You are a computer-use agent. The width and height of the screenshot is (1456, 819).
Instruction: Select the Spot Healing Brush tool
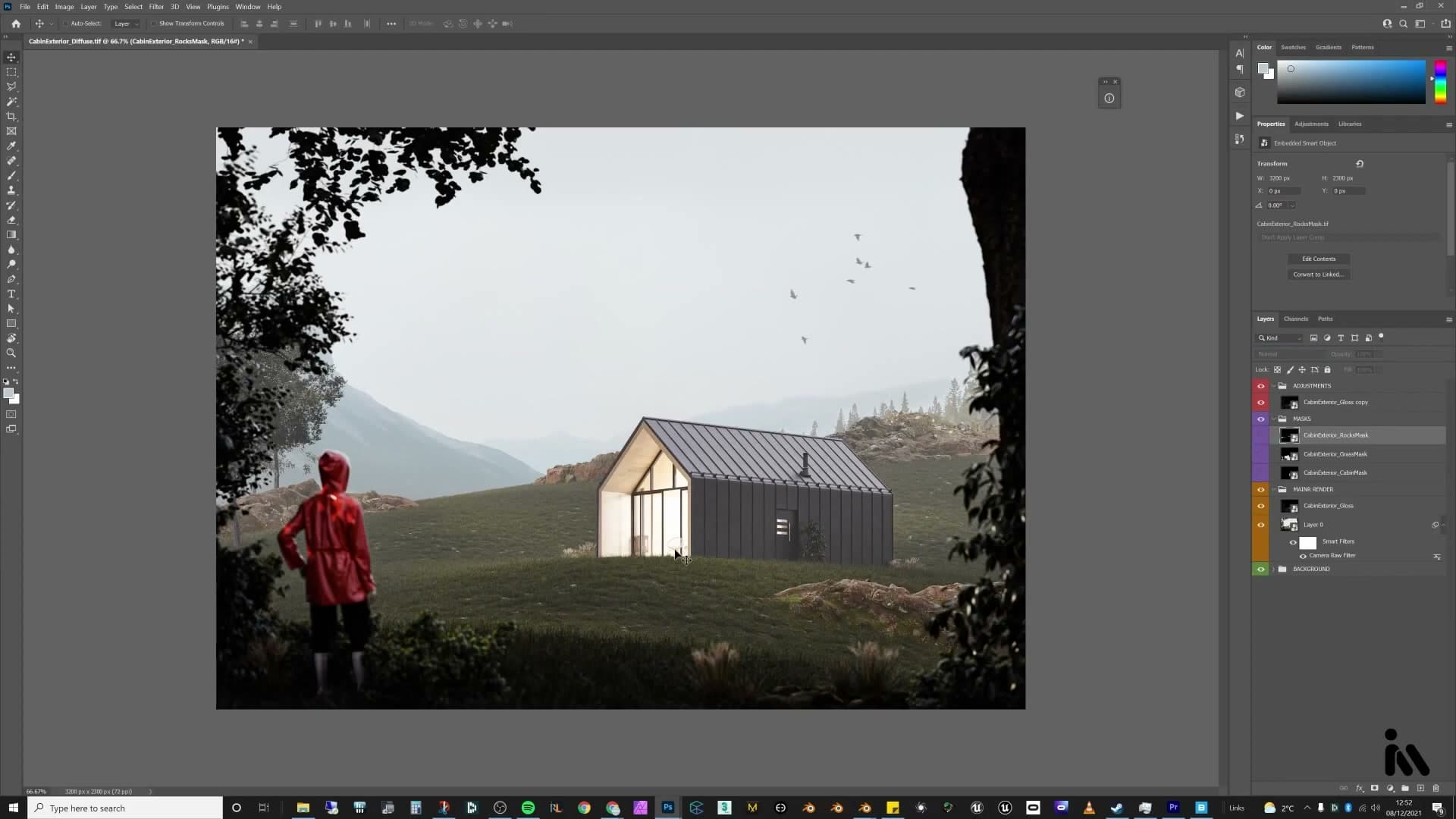click(11, 161)
